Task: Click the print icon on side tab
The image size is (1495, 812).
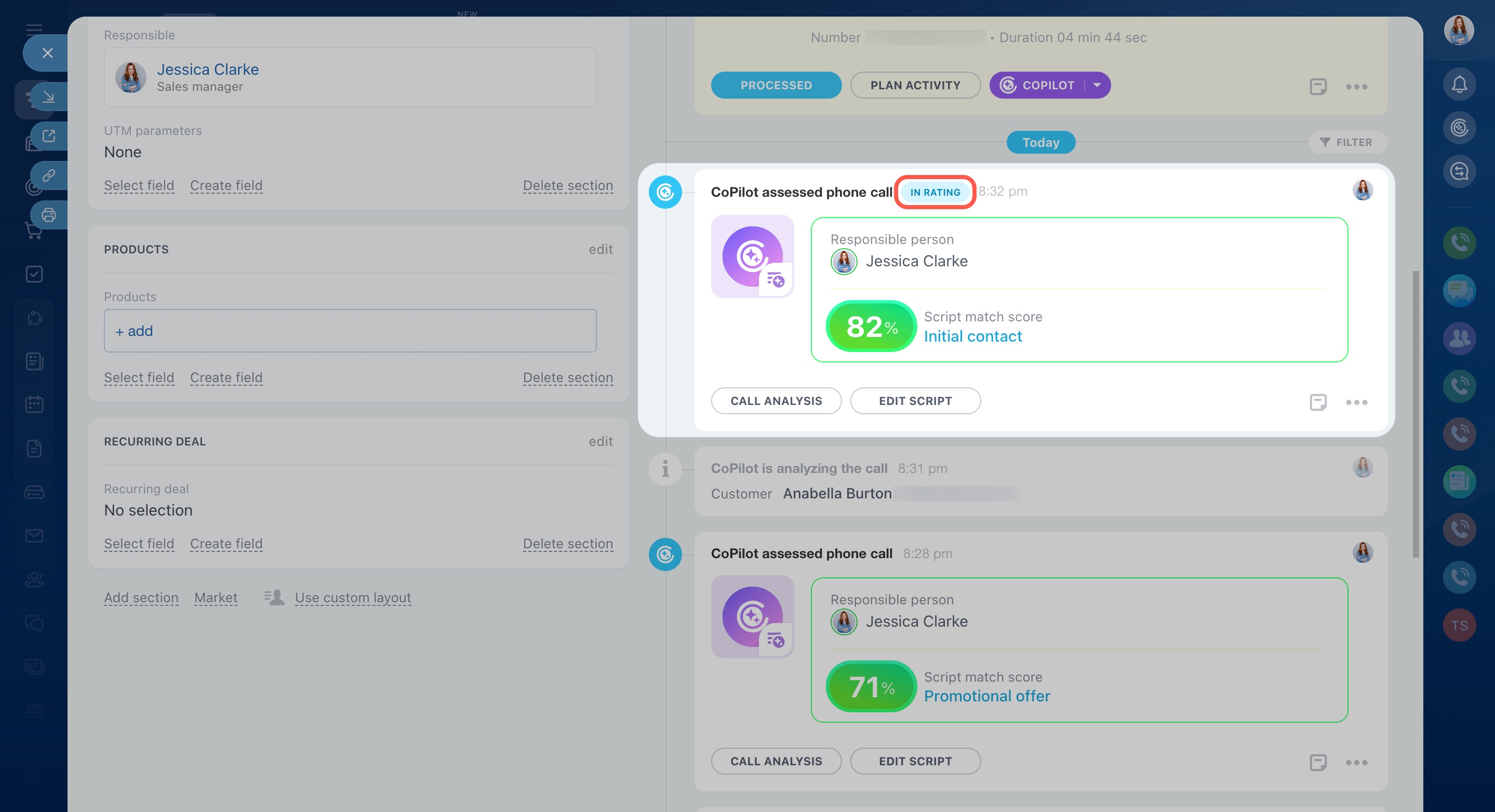Action: coord(49,215)
